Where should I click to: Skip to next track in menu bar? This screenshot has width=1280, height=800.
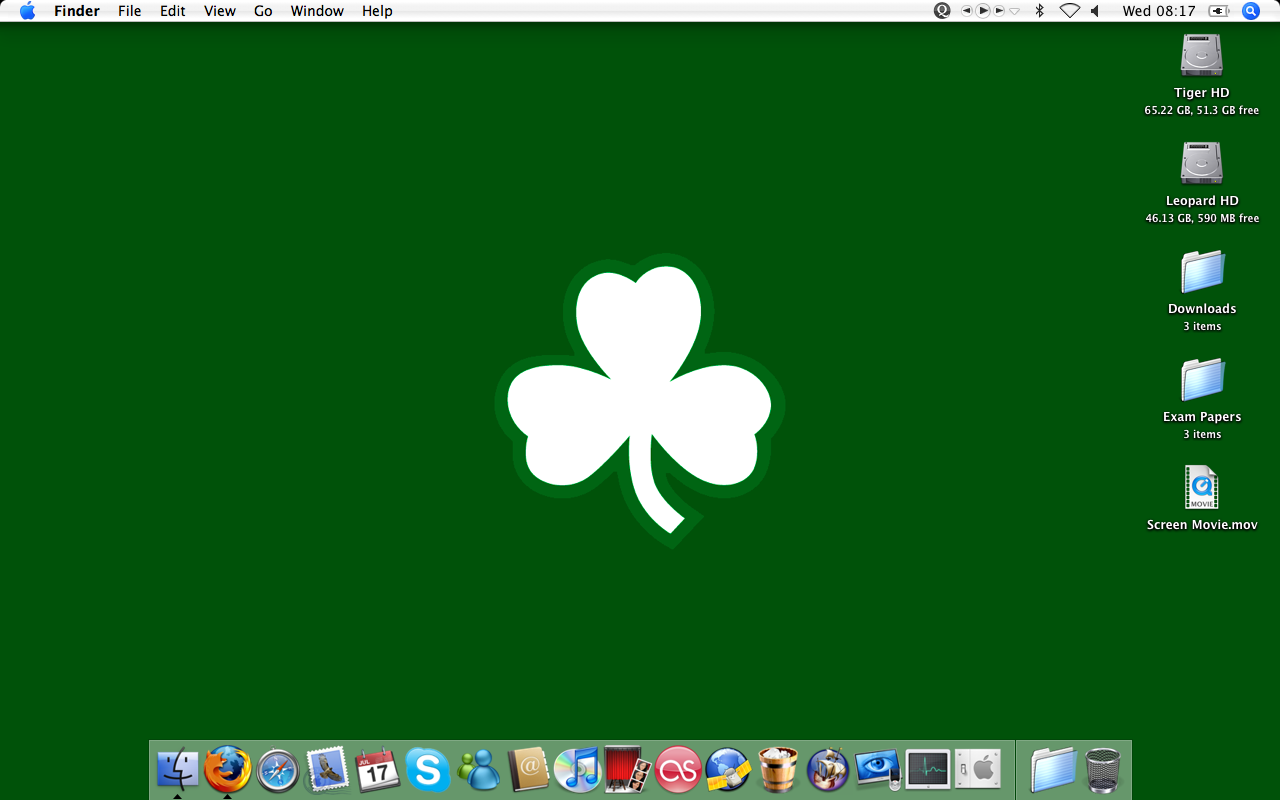(x=999, y=11)
